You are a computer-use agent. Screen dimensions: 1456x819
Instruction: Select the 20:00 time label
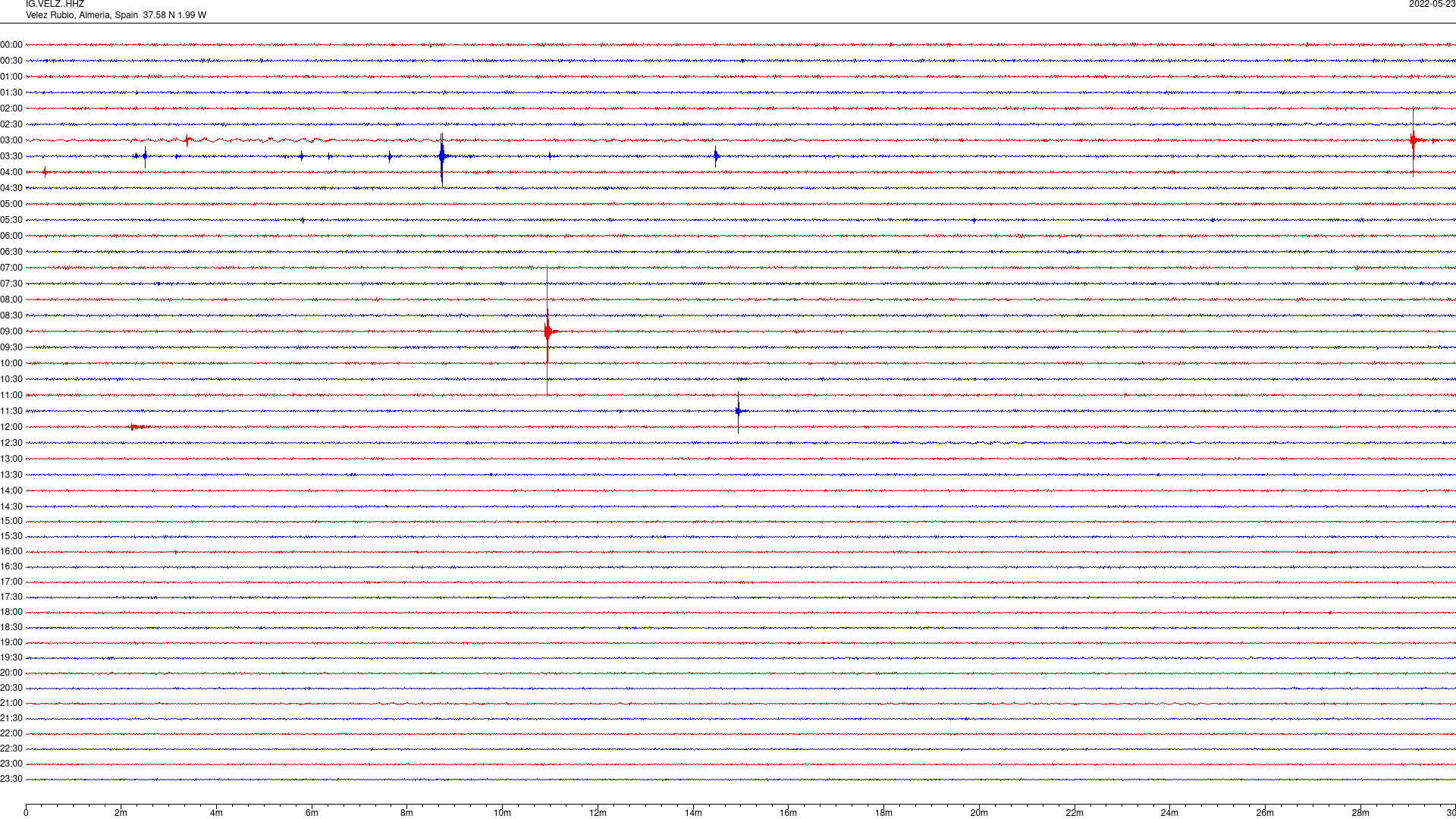(x=11, y=673)
